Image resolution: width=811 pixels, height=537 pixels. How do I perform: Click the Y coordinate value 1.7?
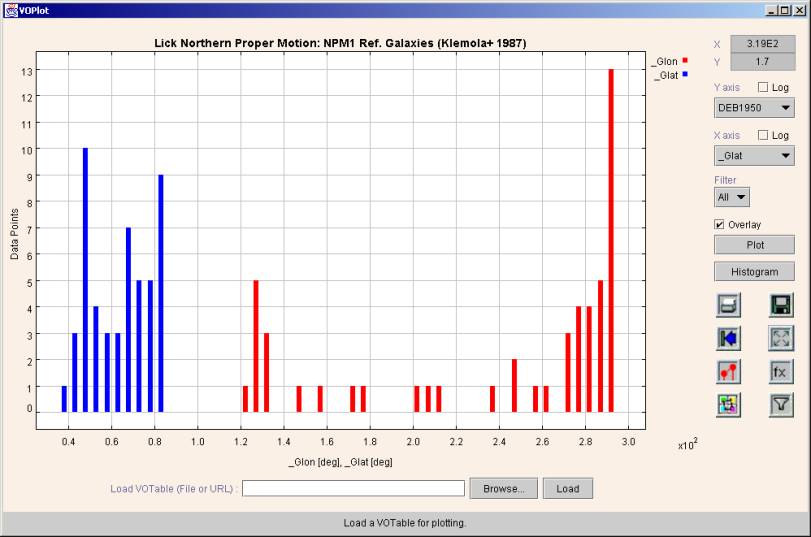tap(762, 62)
